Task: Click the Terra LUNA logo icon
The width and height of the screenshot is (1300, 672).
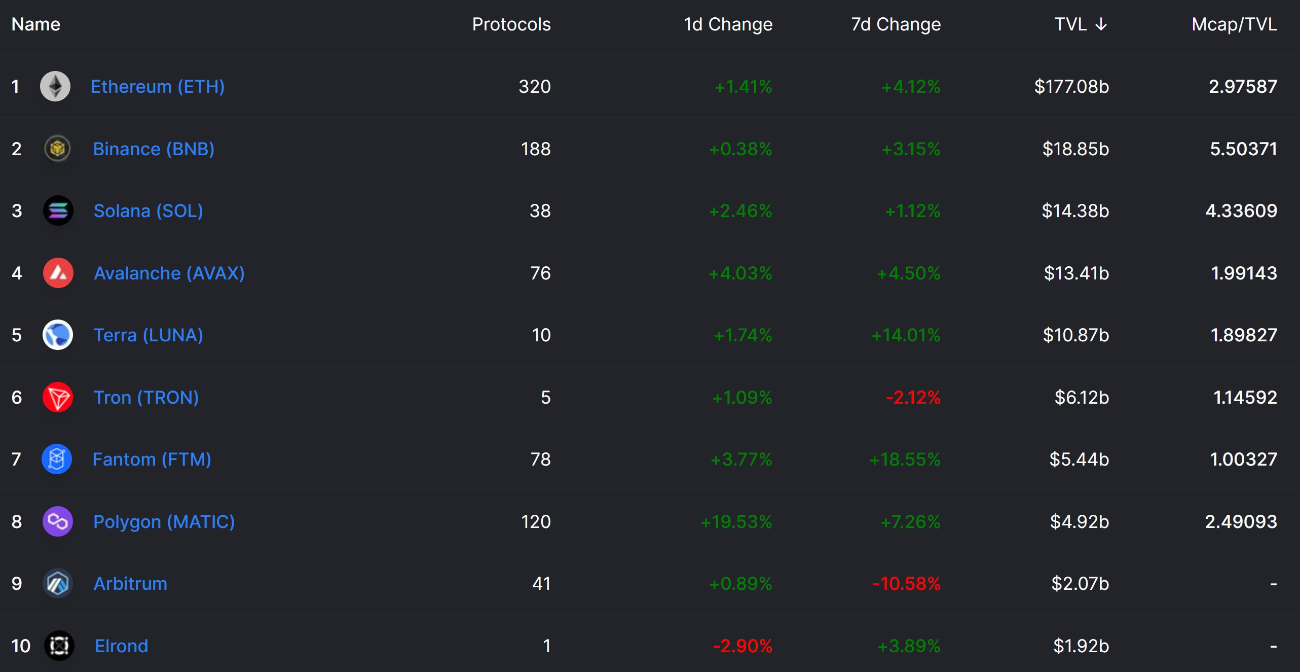Action: (x=58, y=335)
